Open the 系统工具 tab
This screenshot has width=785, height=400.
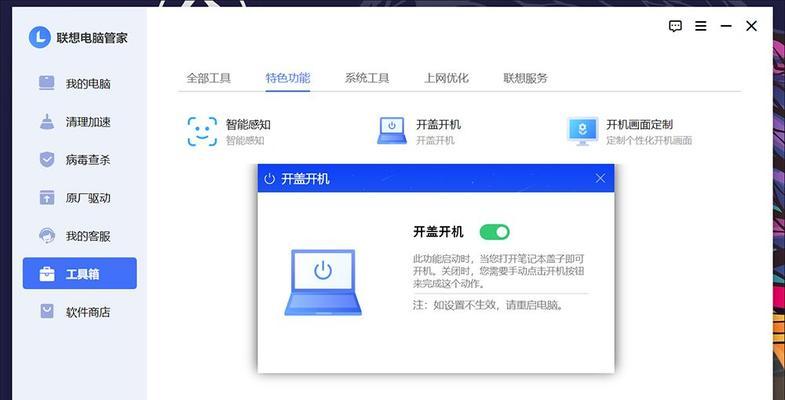click(367, 78)
